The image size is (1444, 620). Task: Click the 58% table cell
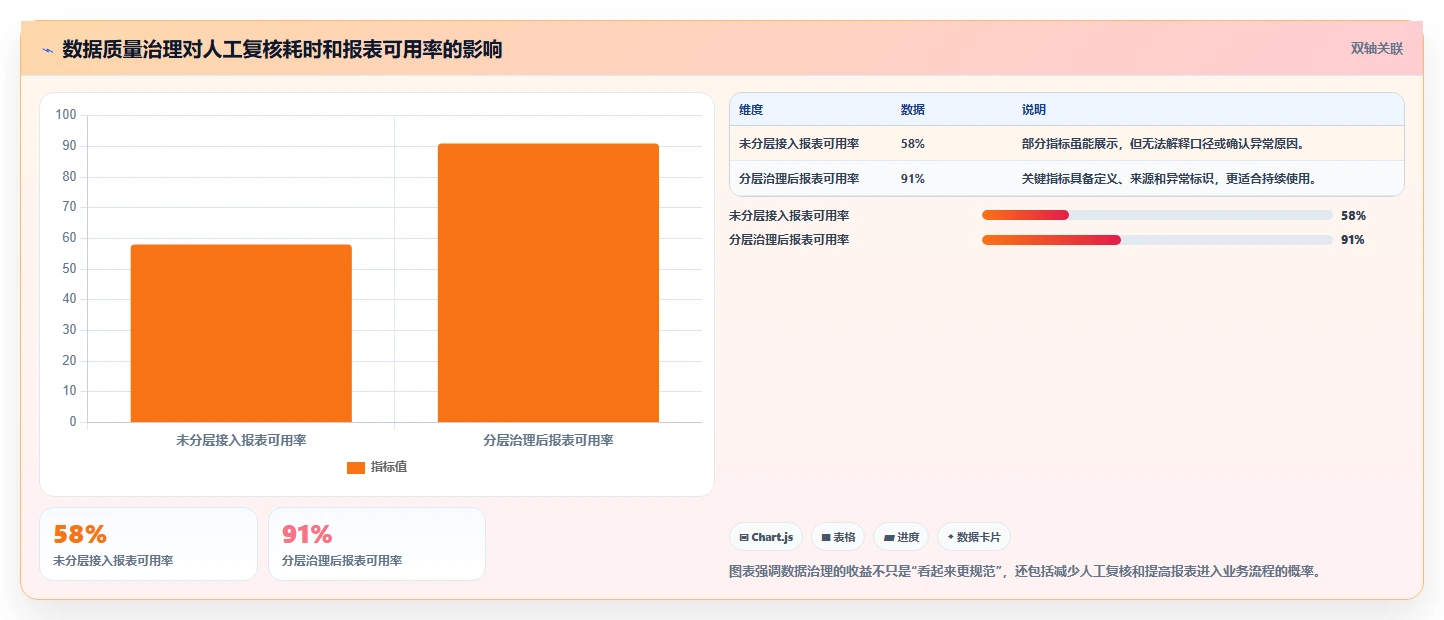913,144
